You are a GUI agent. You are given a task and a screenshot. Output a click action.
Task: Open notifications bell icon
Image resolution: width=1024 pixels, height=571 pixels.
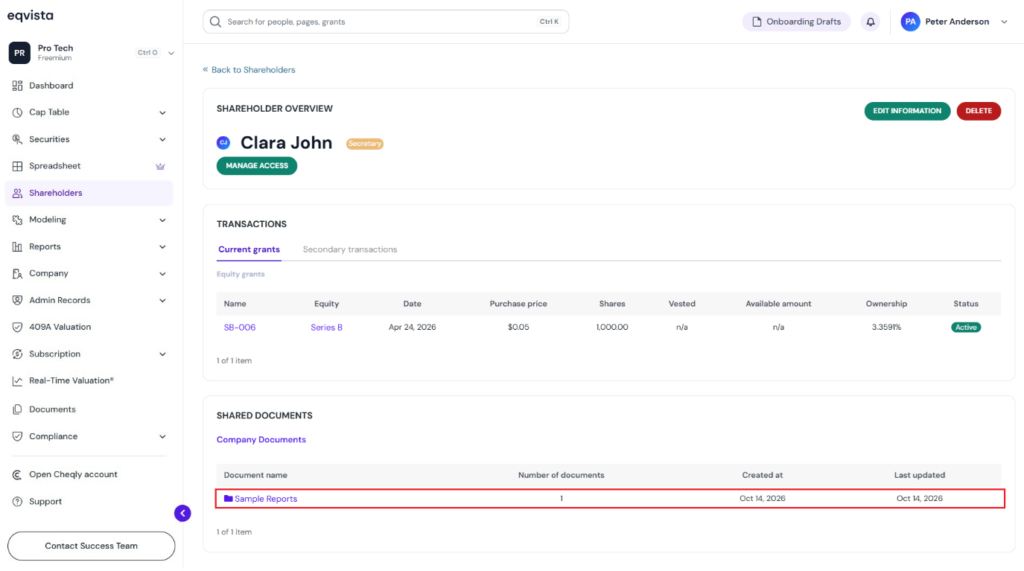point(871,22)
